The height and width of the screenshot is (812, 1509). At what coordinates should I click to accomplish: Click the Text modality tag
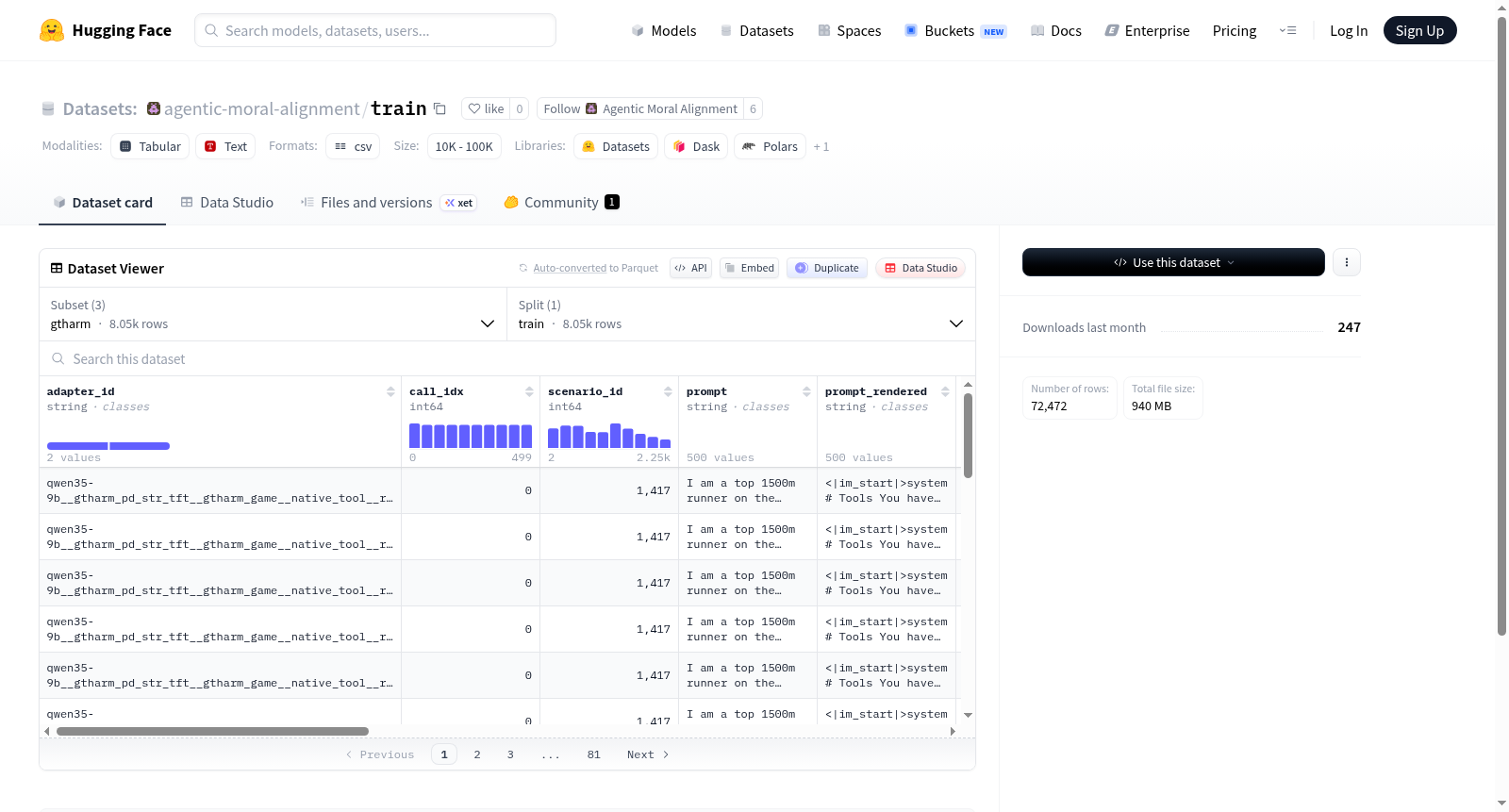pos(226,146)
